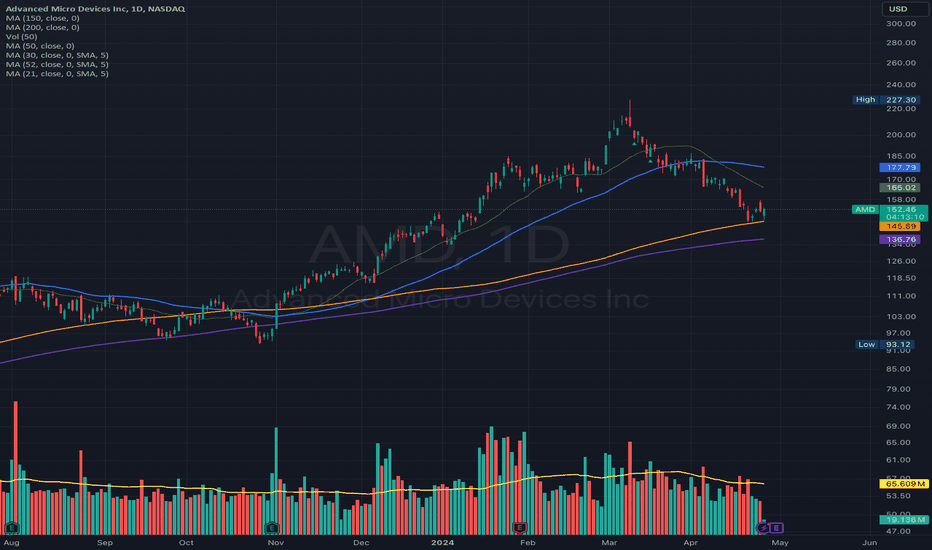Click the Sep label on time axis
The width and height of the screenshot is (932, 550).
click(x=105, y=542)
